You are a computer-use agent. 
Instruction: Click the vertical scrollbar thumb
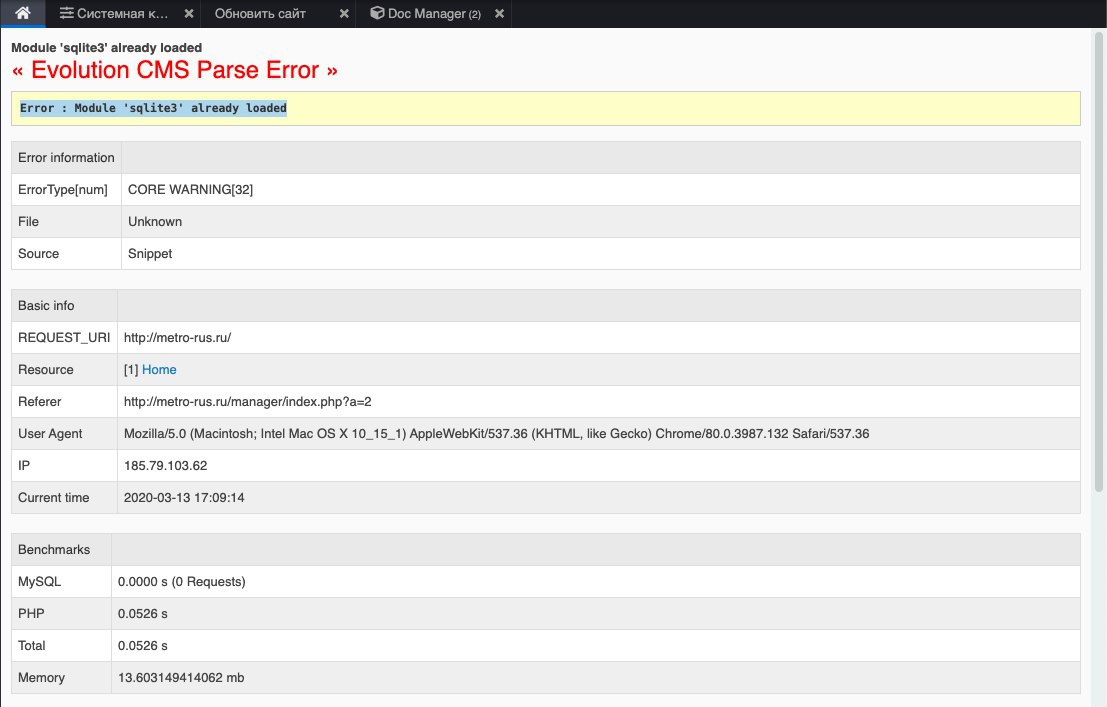click(1099, 261)
